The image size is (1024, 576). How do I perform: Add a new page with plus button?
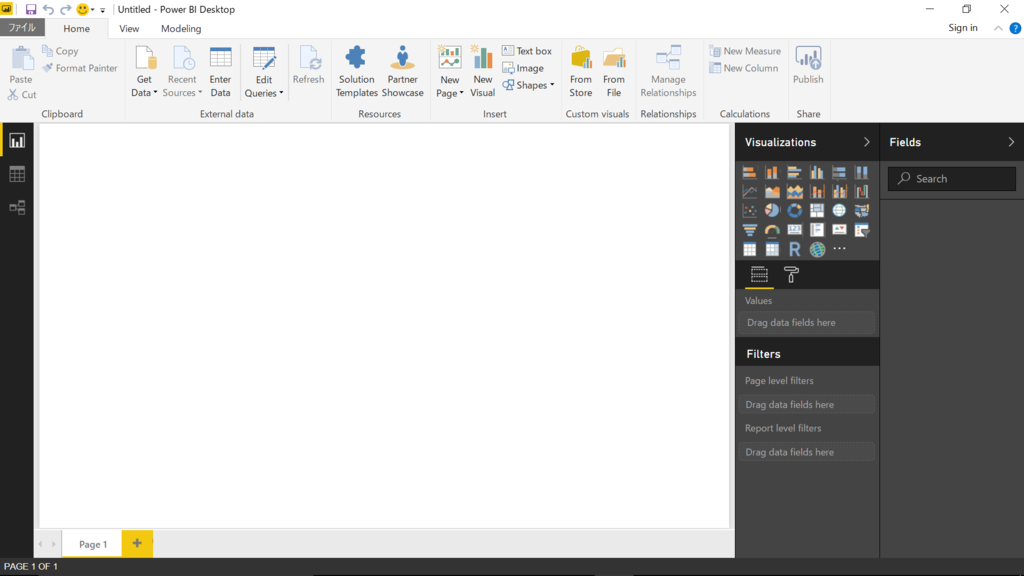(x=137, y=543)
